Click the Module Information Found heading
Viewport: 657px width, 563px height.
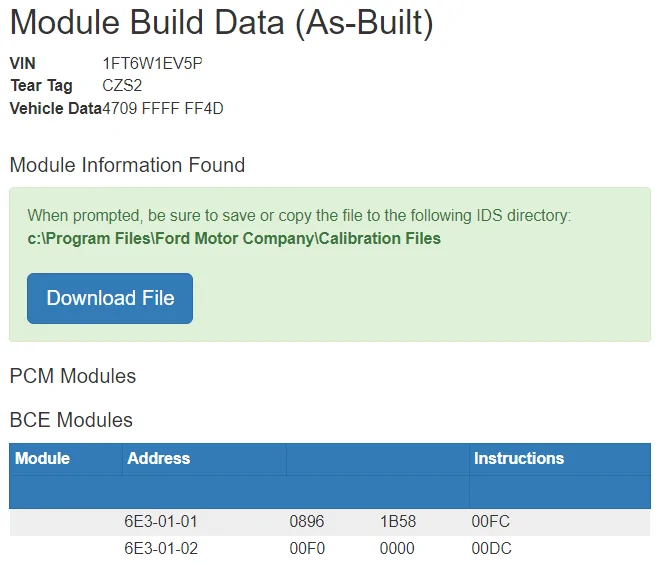(127, 165)
